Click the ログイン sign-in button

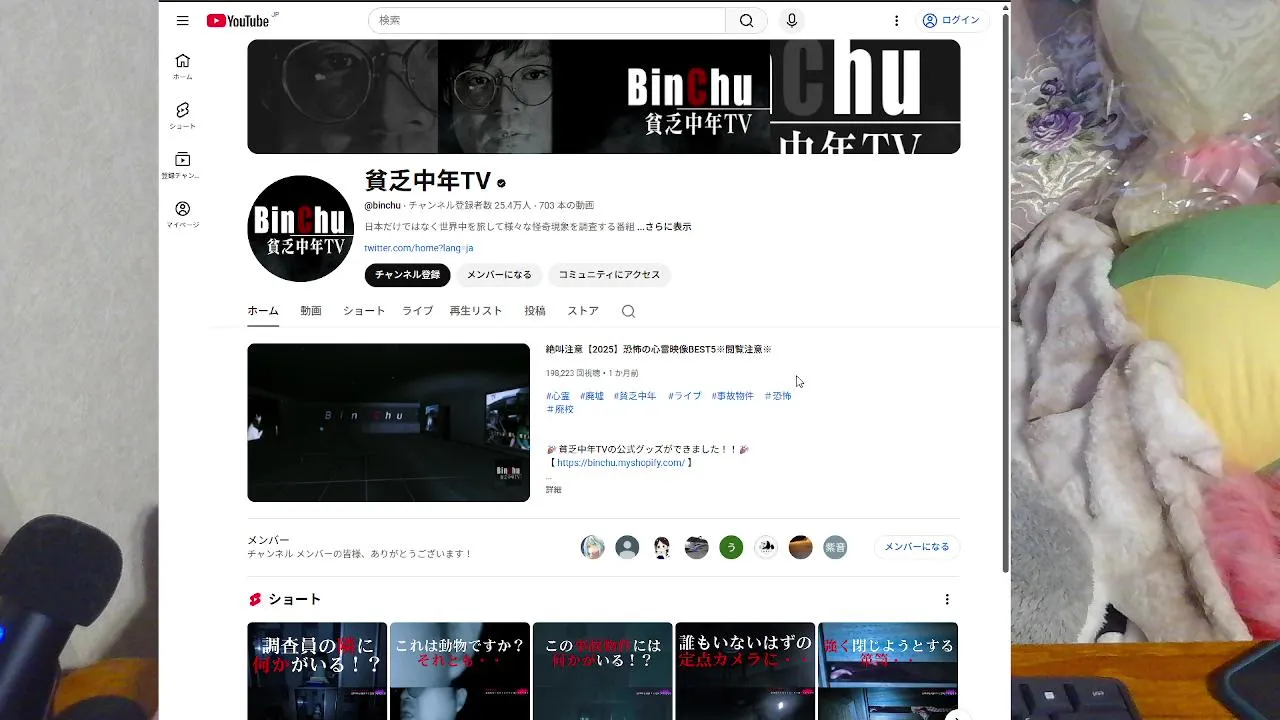click(951, 20)
